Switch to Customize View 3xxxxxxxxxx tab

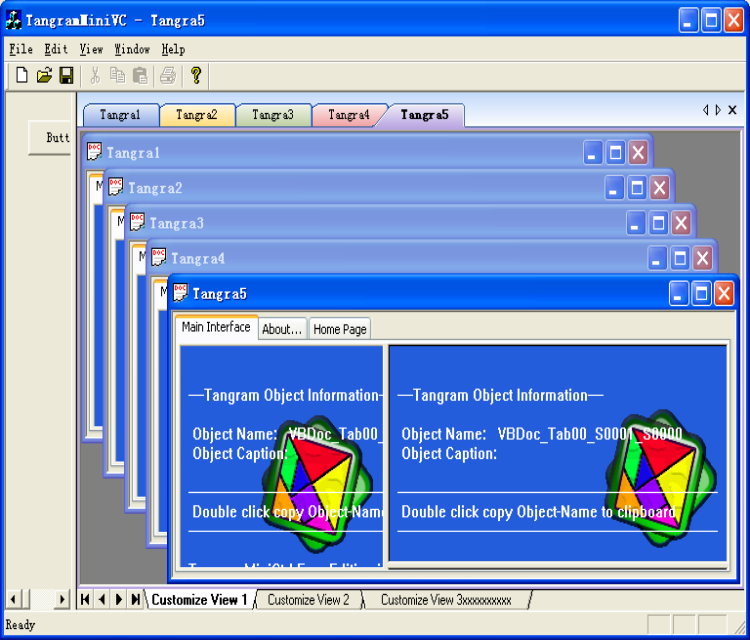point(446,599)
